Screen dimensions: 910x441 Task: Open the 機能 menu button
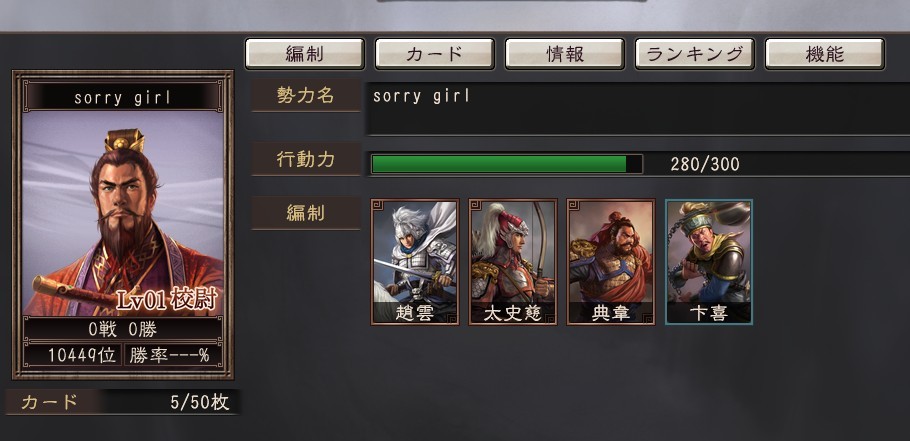click(825, 54)
